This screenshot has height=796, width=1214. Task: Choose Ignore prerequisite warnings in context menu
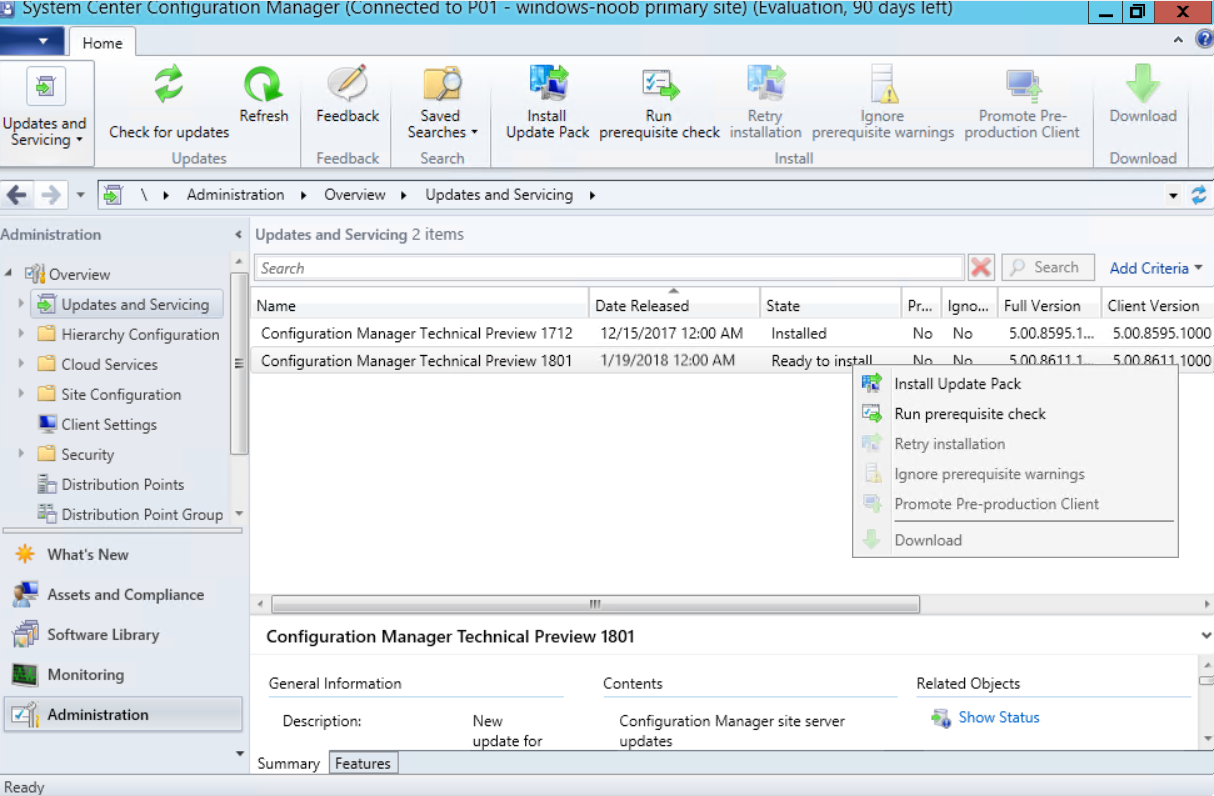pyautogui.click(x=1015, y=474)
